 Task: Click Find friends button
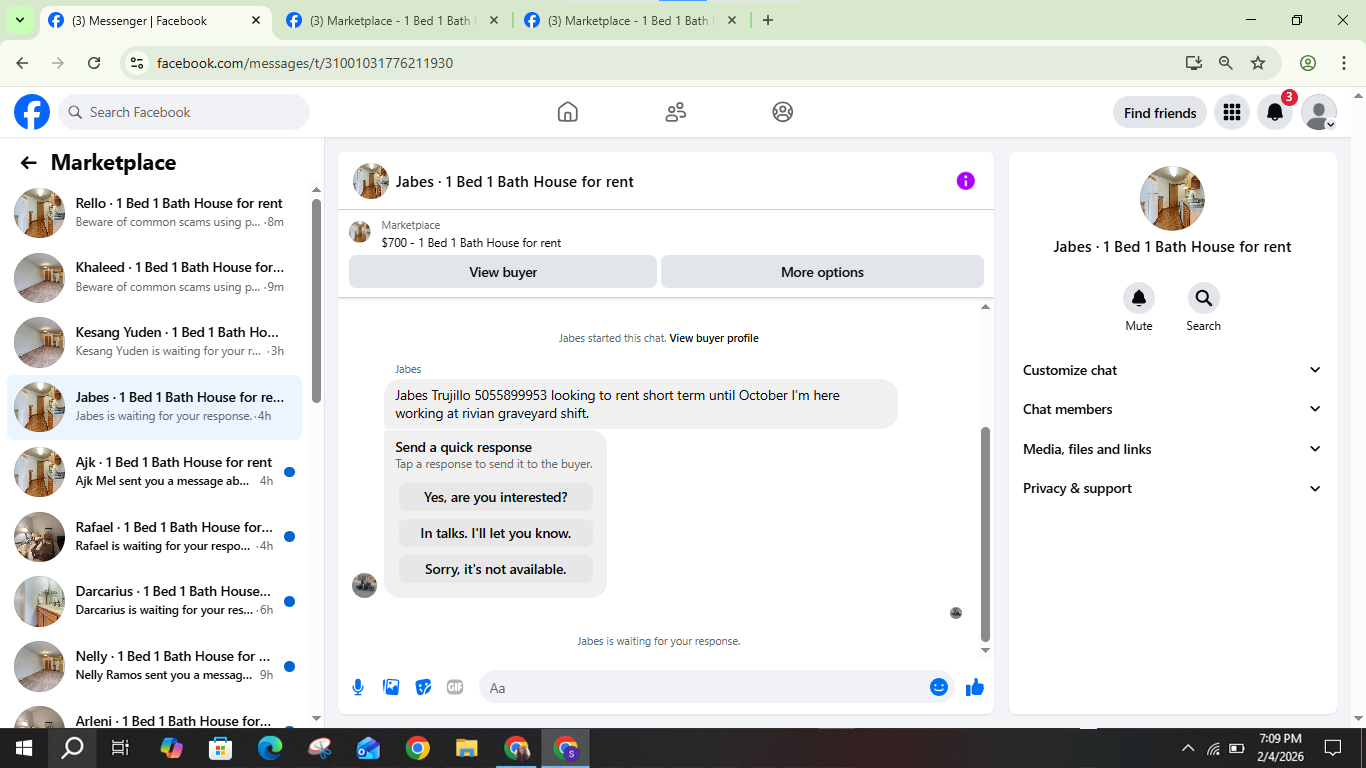1160,113
